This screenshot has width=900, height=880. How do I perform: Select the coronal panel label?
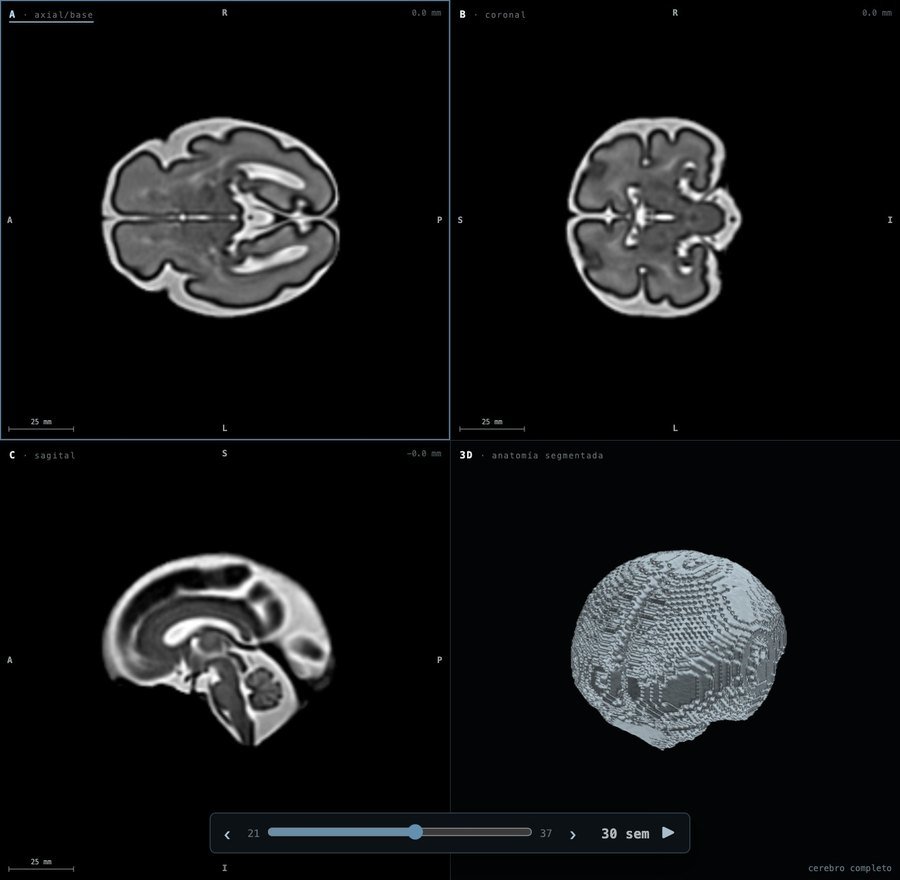pyautogui.click(x=492, y=15)
